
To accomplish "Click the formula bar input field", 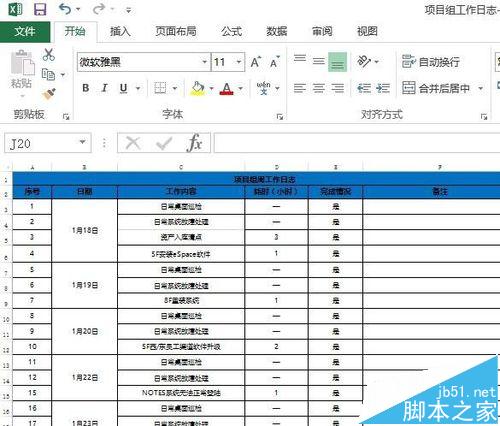I will [x=357, y=143].
